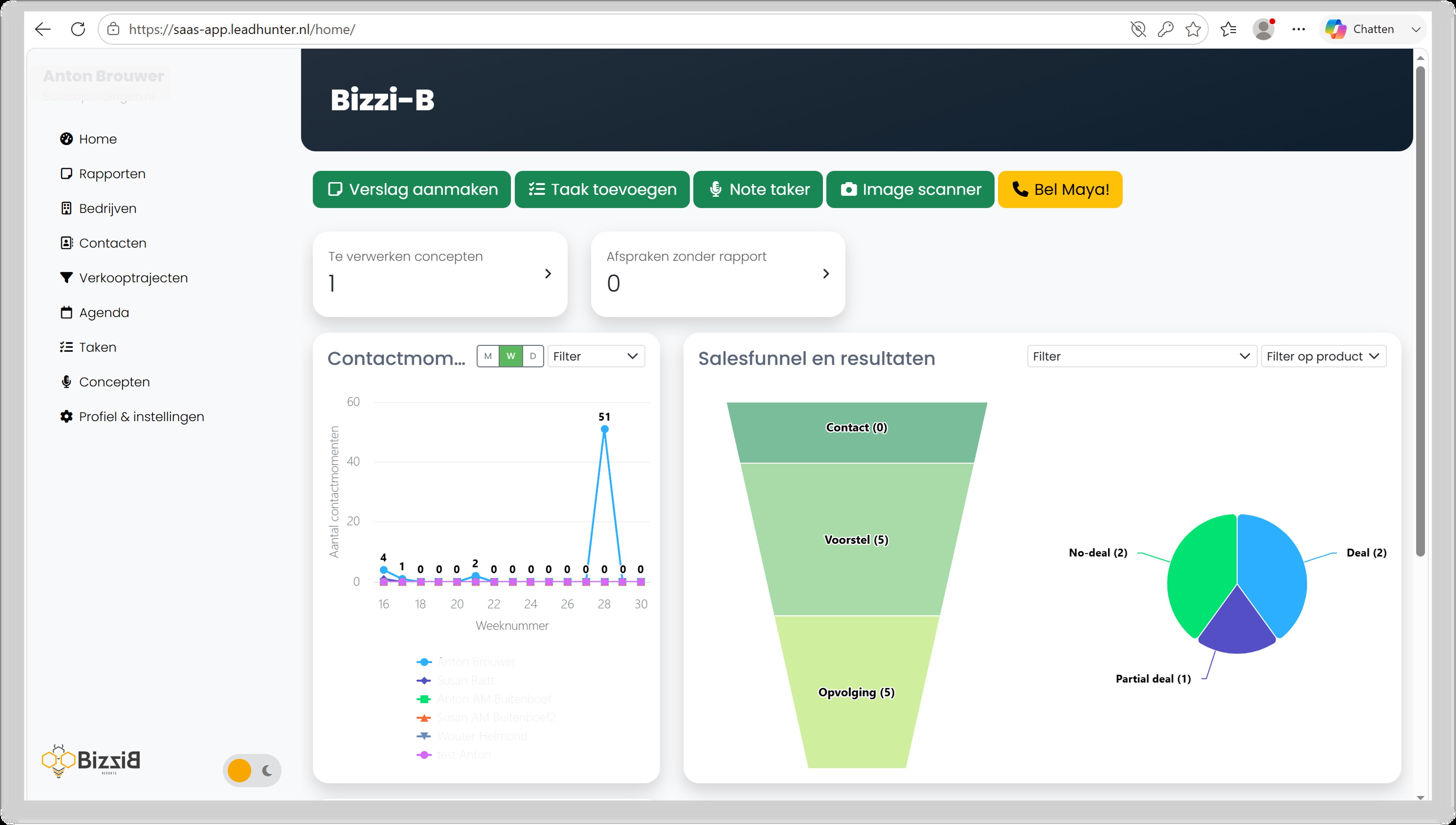Open Rapporten in the sidebar
Image resolution: width=1456 pixels, height=825 pixels.
(102, 174)
